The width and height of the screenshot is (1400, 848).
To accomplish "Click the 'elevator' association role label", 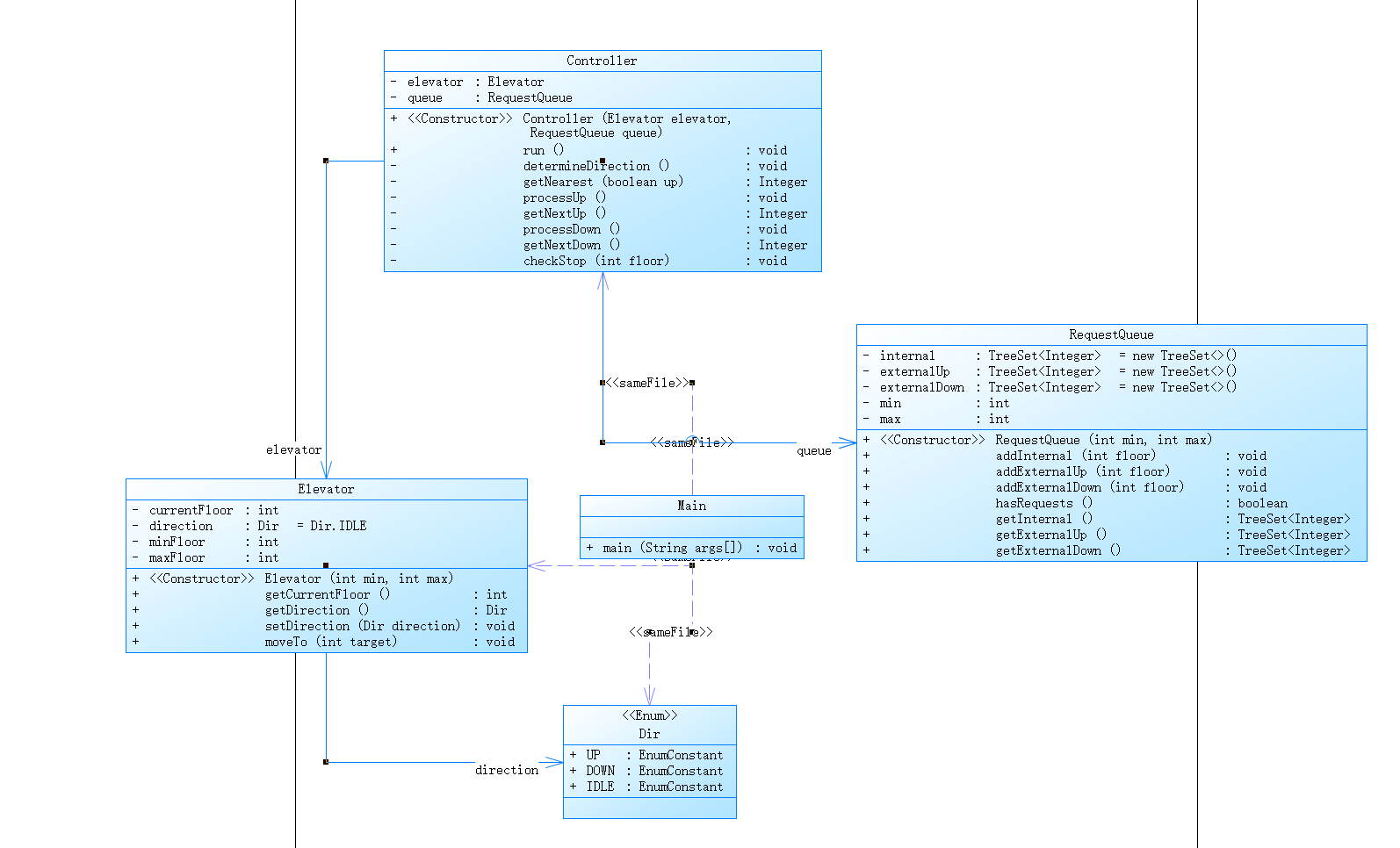I will 294,449.
